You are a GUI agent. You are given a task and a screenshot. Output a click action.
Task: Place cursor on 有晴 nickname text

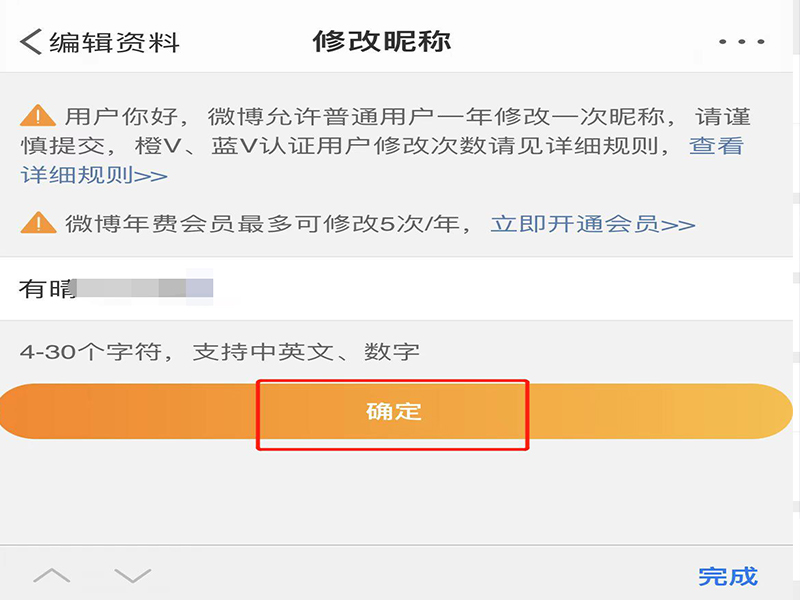[47, 289]
